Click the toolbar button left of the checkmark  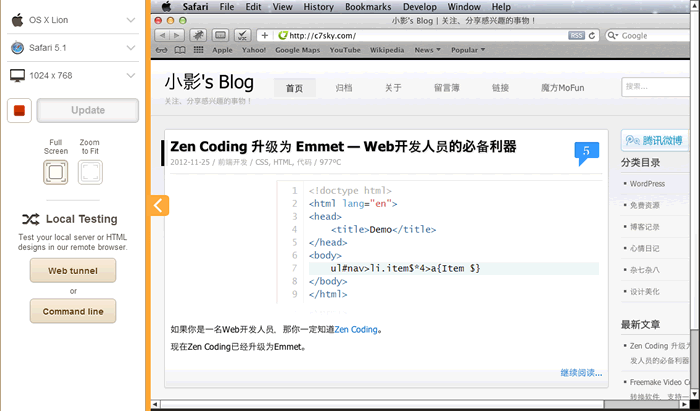[x=220, y=36]
